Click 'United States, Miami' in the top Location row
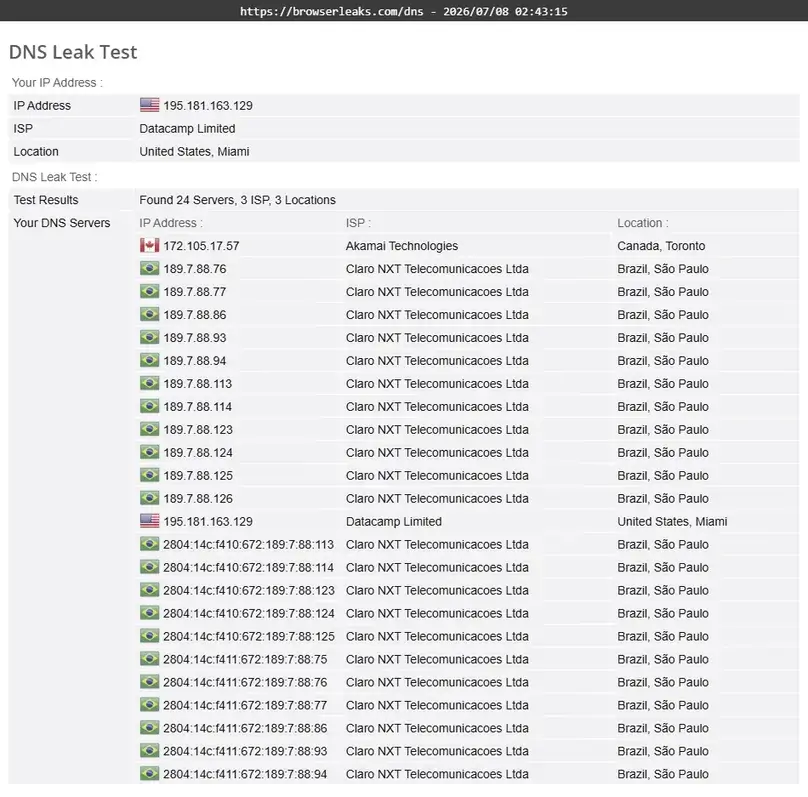This screenshot has width=808, height=797. point(194,151)
